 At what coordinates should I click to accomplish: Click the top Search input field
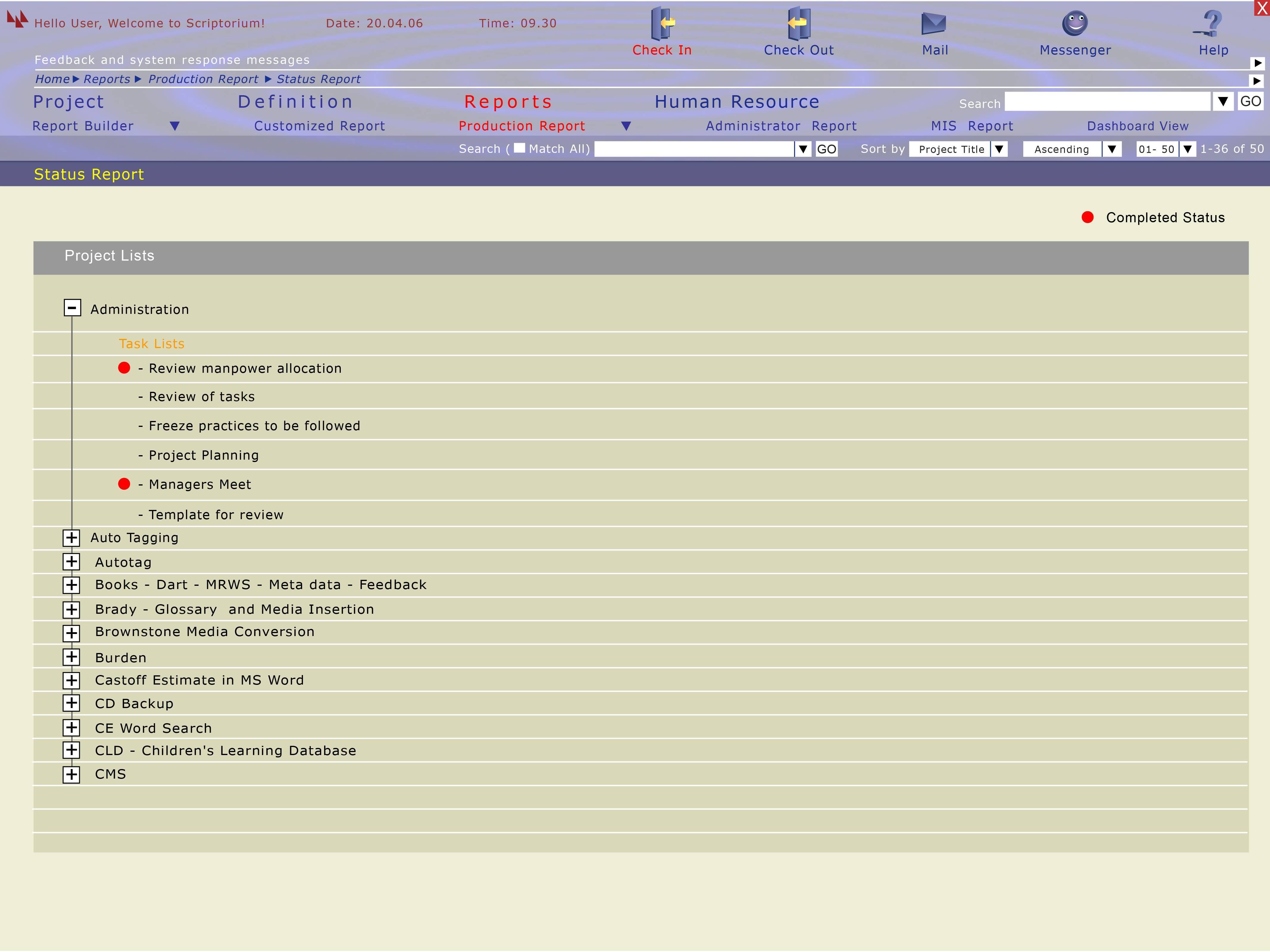click(x=1107, y=102)
